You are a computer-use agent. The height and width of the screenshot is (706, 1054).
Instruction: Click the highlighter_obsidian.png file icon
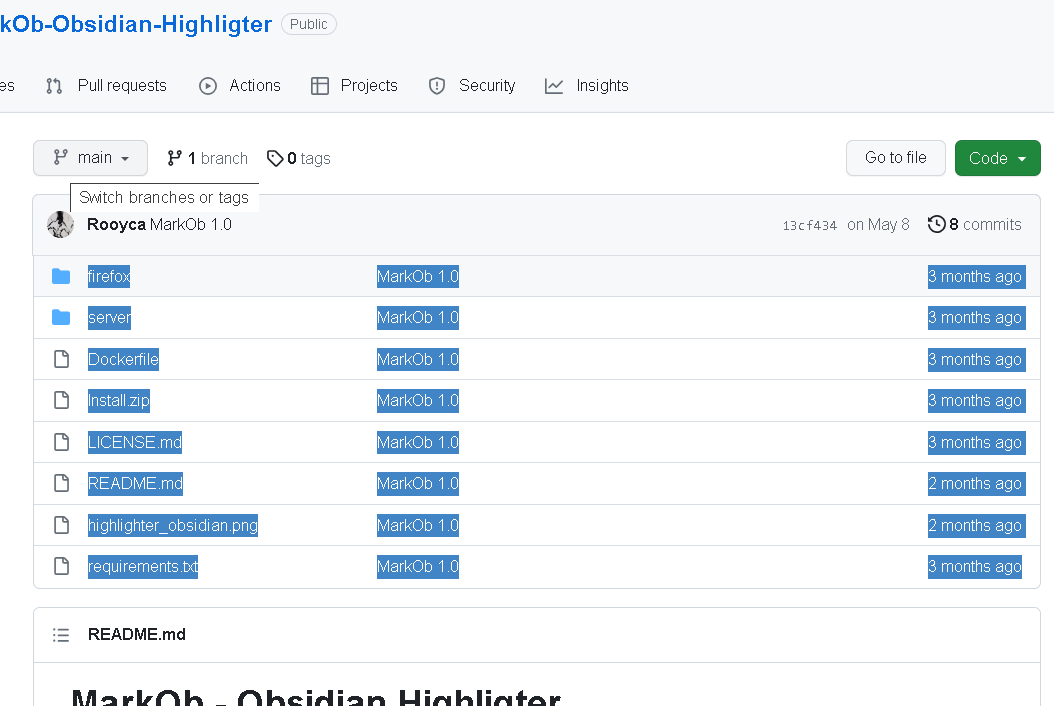61,525
